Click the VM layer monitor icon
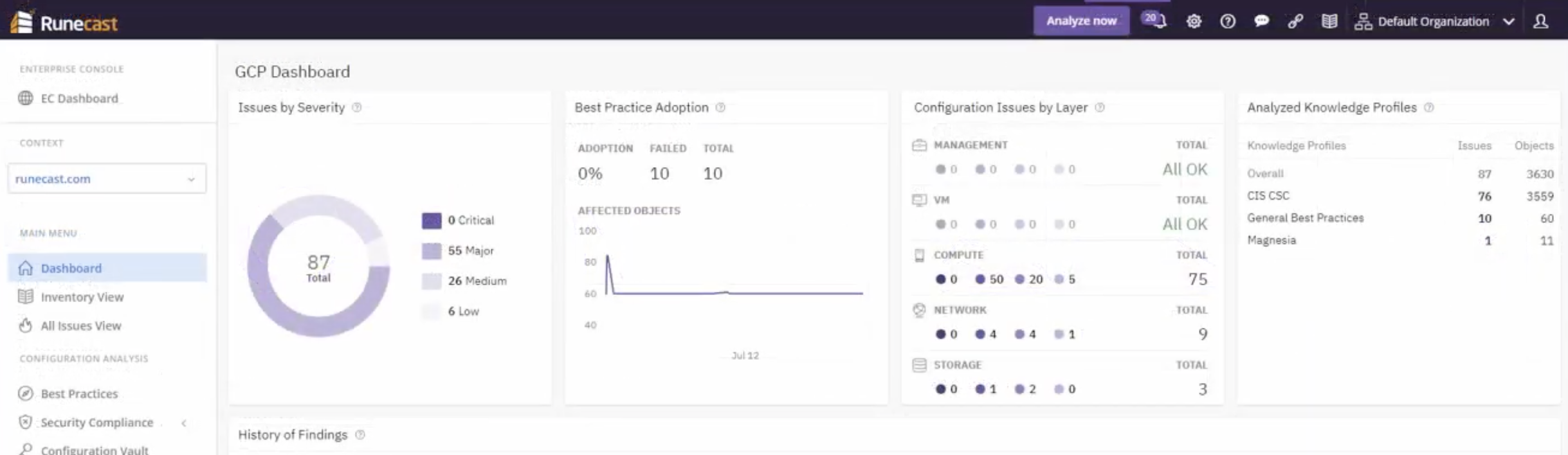Image resolution: width=1568 pixels, height=455 pixels. tap(919, 200)
